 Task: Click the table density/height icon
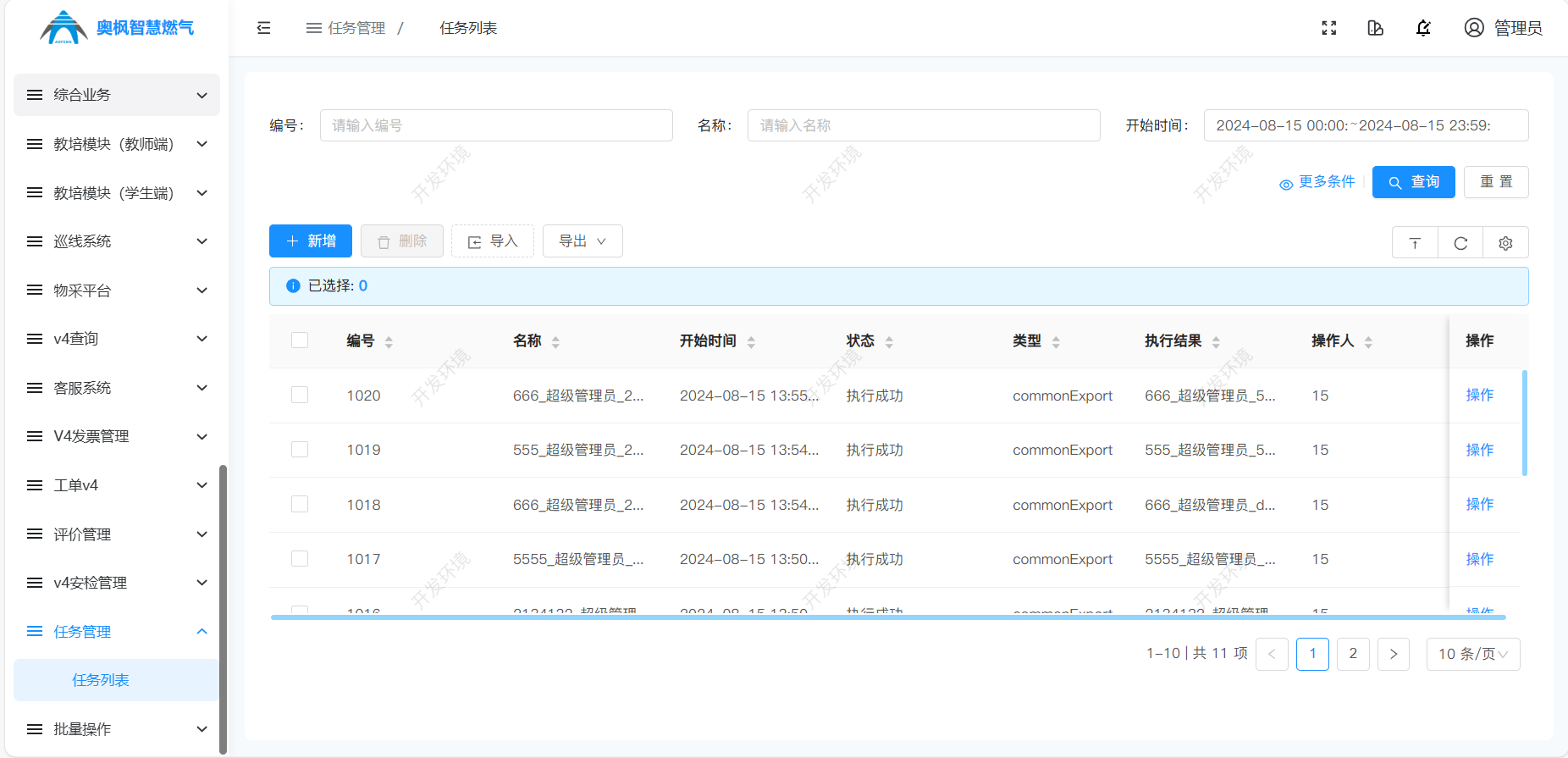tap(1415, 243)
